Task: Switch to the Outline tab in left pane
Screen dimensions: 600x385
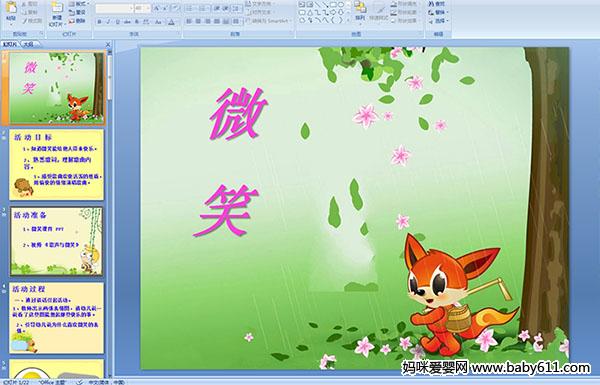Action: tap(28, 44)
